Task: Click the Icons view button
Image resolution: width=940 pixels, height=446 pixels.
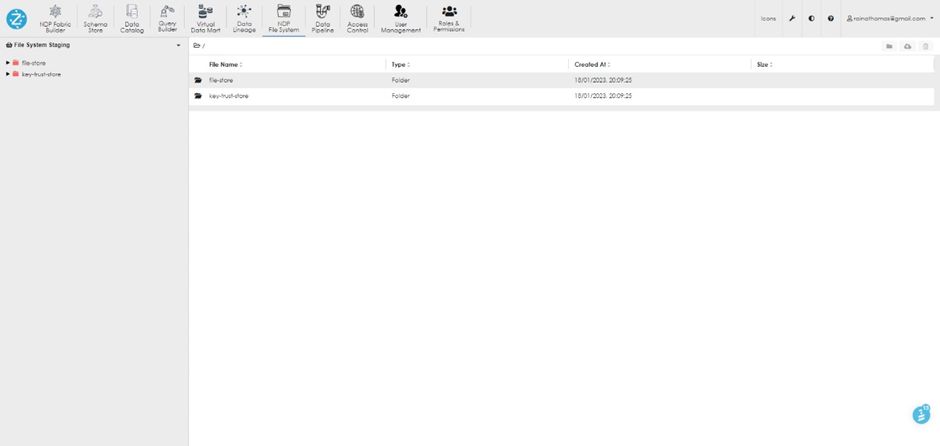Action: (x=768, y=18)
